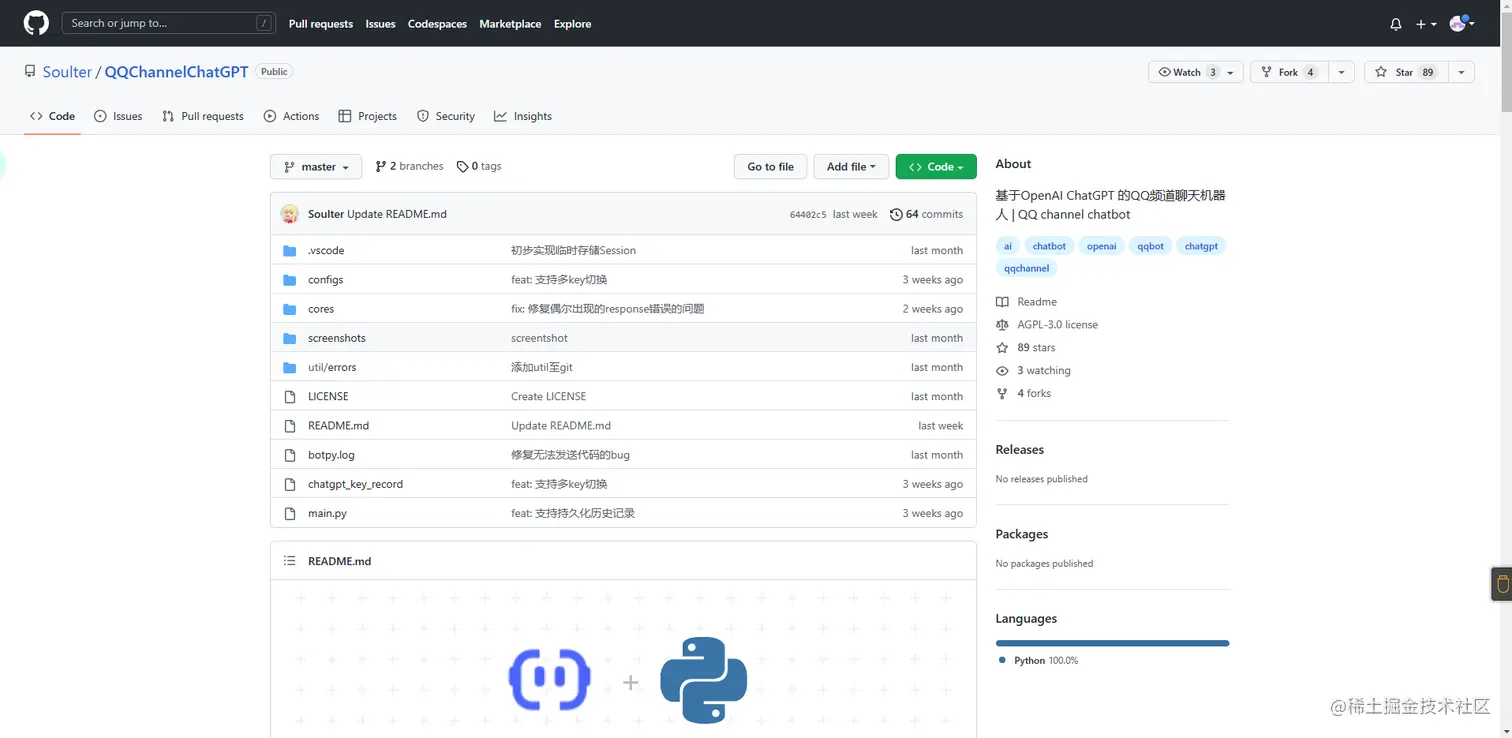
Task: Open 3 watching link
Action: (x=1033, y=371)
